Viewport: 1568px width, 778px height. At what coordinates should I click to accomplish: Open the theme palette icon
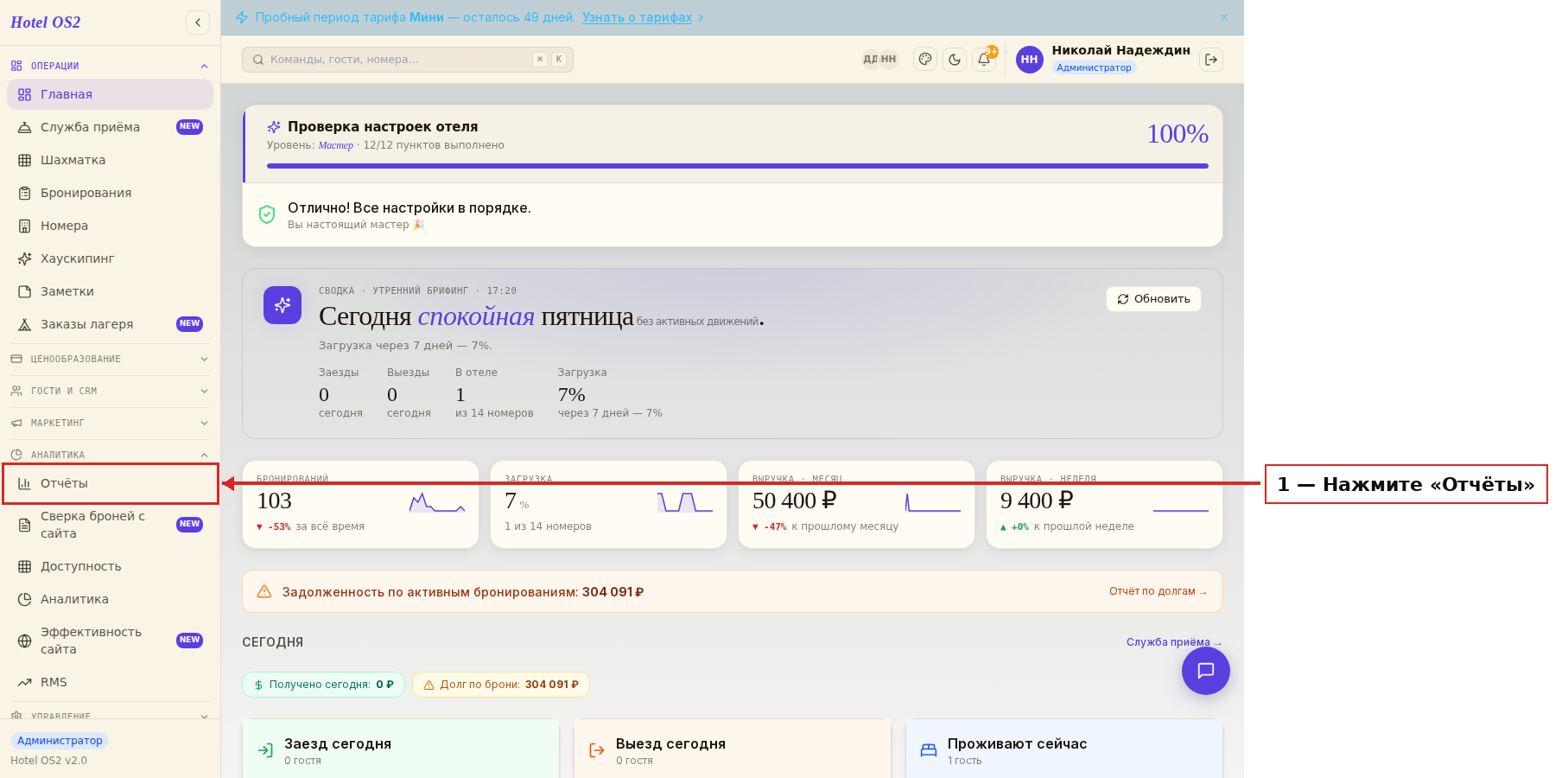pos(925,60)
